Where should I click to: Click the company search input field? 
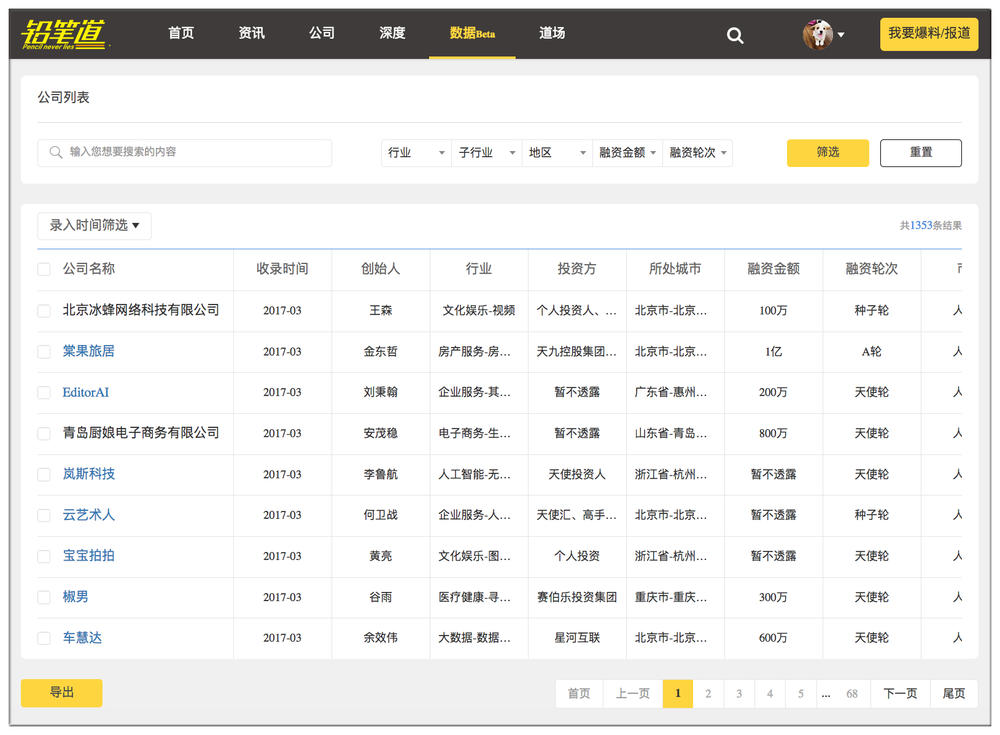click(x=185, y=153)
